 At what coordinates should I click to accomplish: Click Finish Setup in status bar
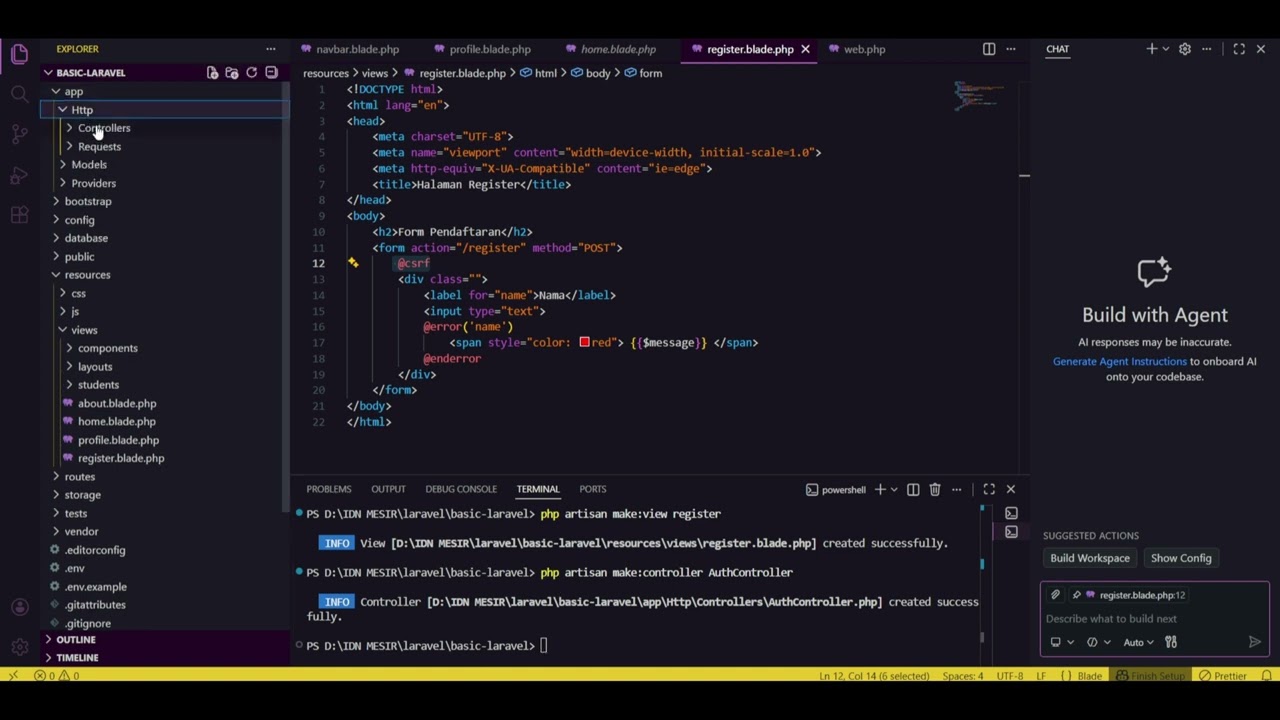[x=1150, y=676]
